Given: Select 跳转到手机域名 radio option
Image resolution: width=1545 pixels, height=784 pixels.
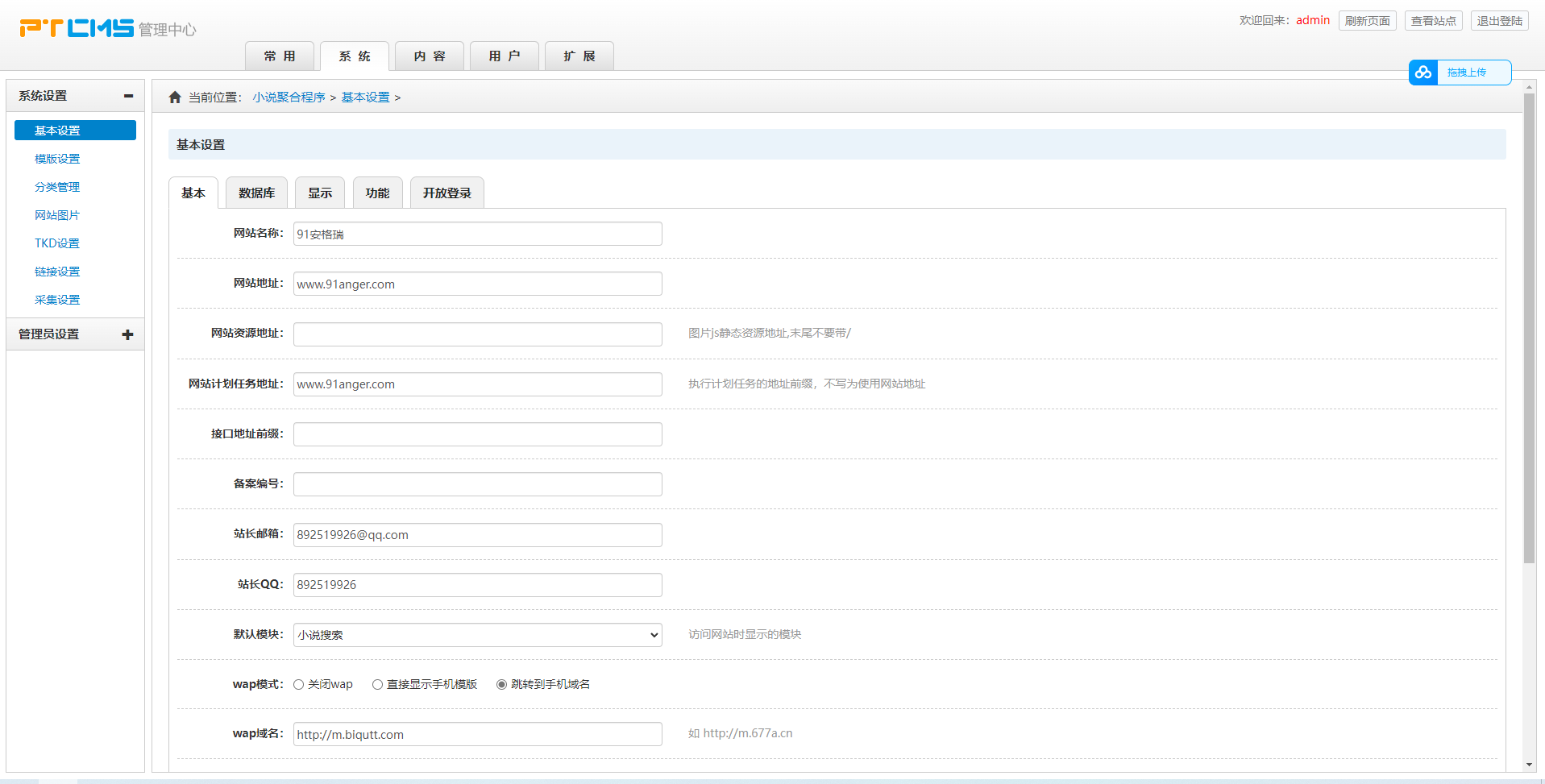Looking at the screenshot, I should (501, 685).
